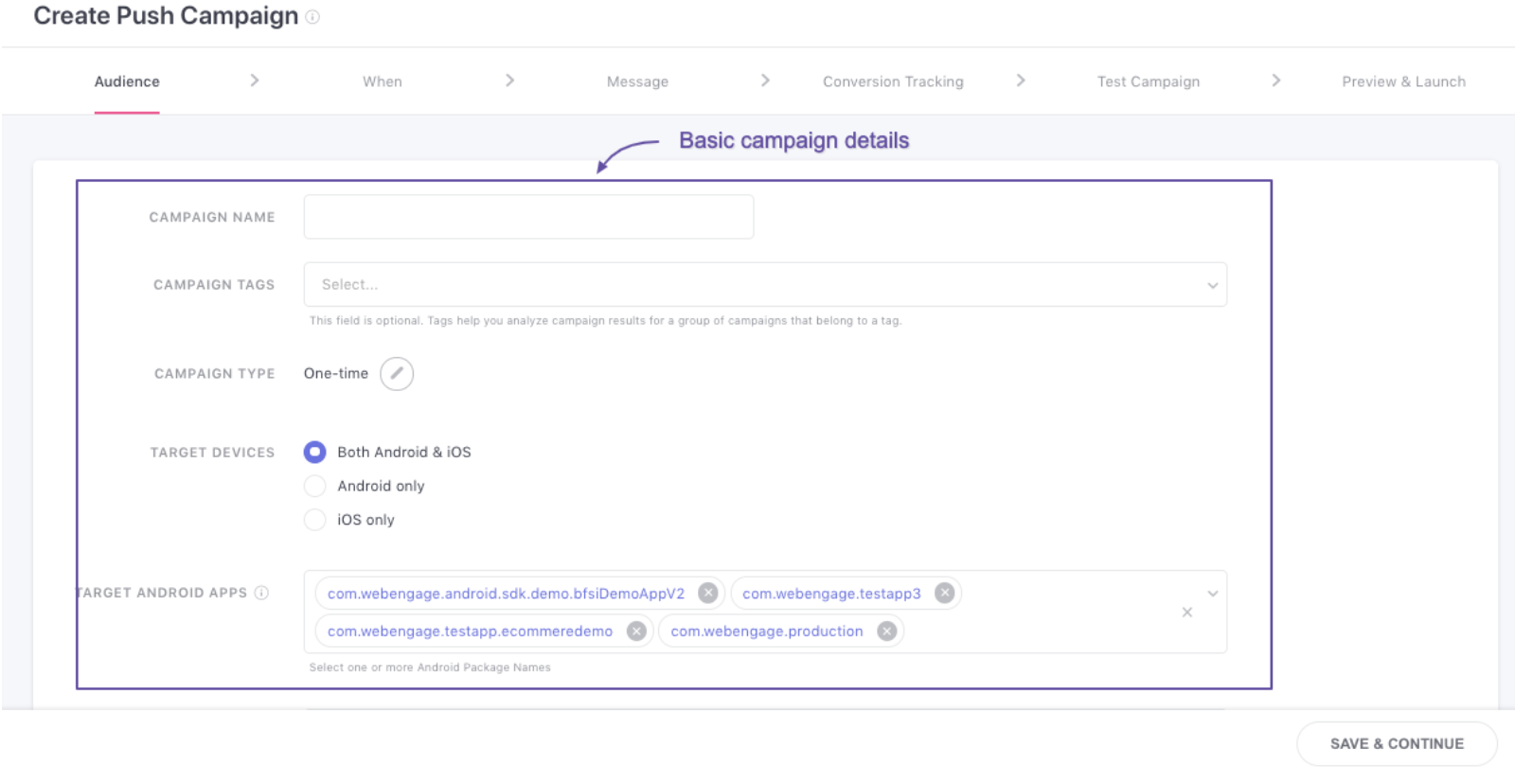This screenshot has width=1515, height=784.
Task: Click the Save & Continue button
Action: (1396, 744)
